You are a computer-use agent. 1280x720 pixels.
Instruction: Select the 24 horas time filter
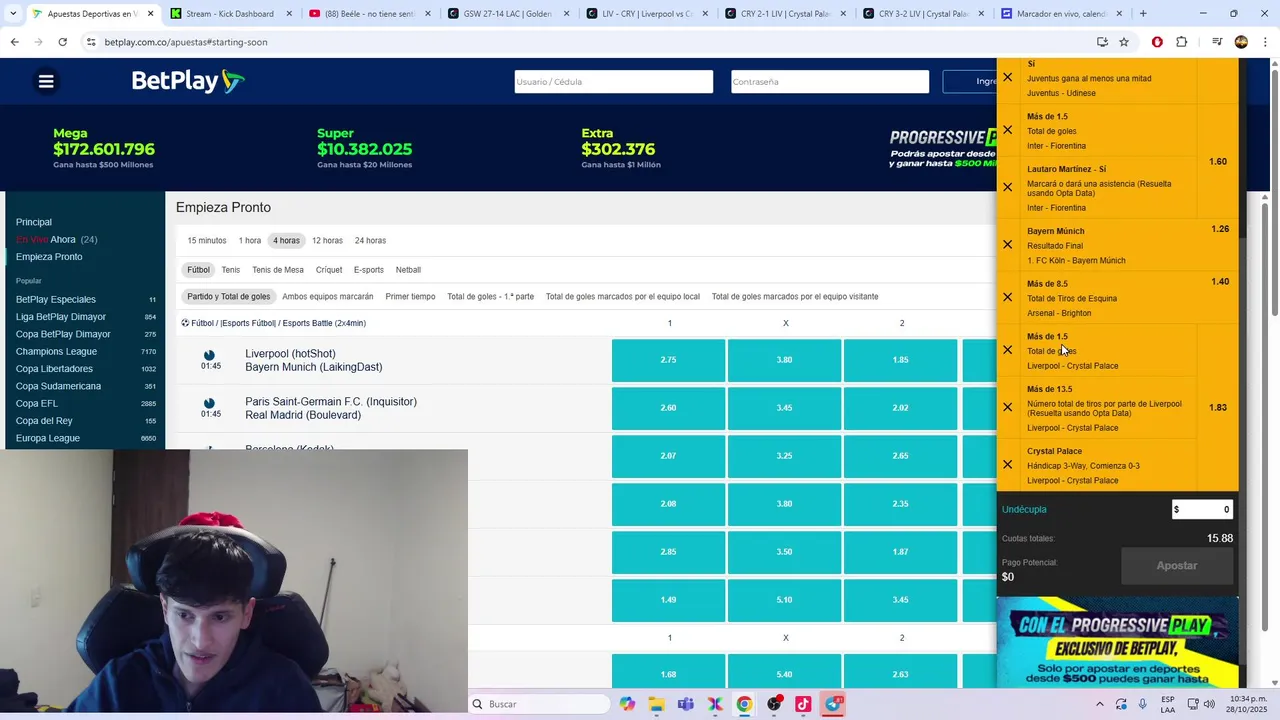pyautogui.click(x=370, y=241)
